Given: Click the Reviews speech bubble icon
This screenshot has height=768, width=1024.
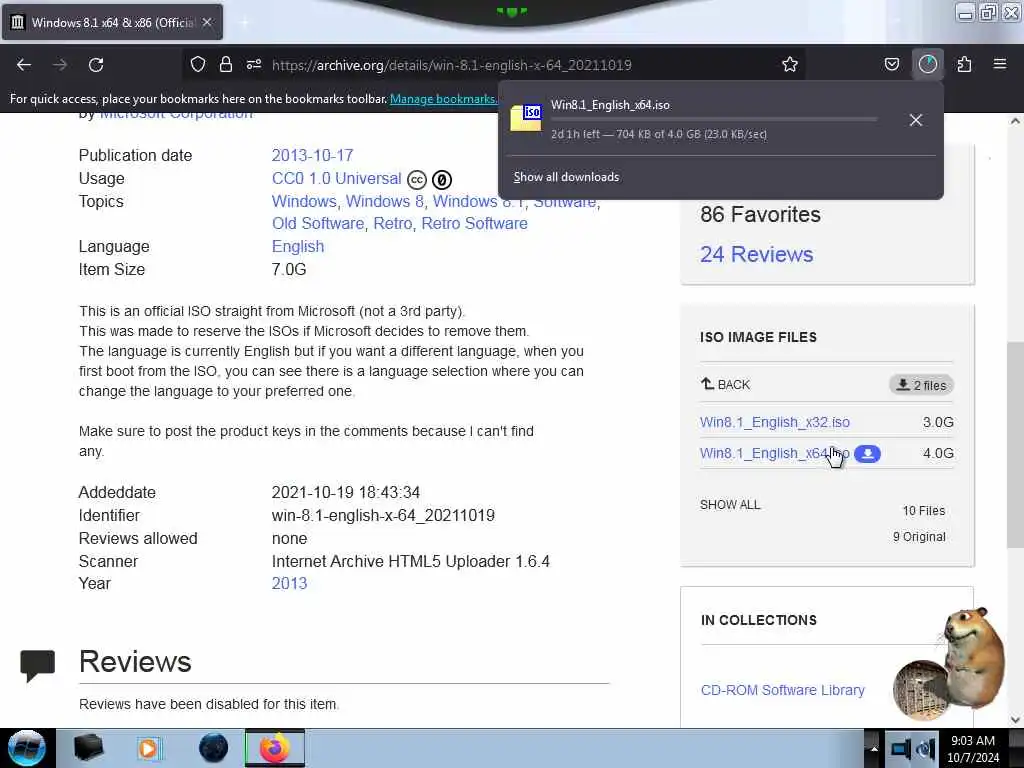Looking at the screenshot, I should pyautogui.click(x=37, y=666).
